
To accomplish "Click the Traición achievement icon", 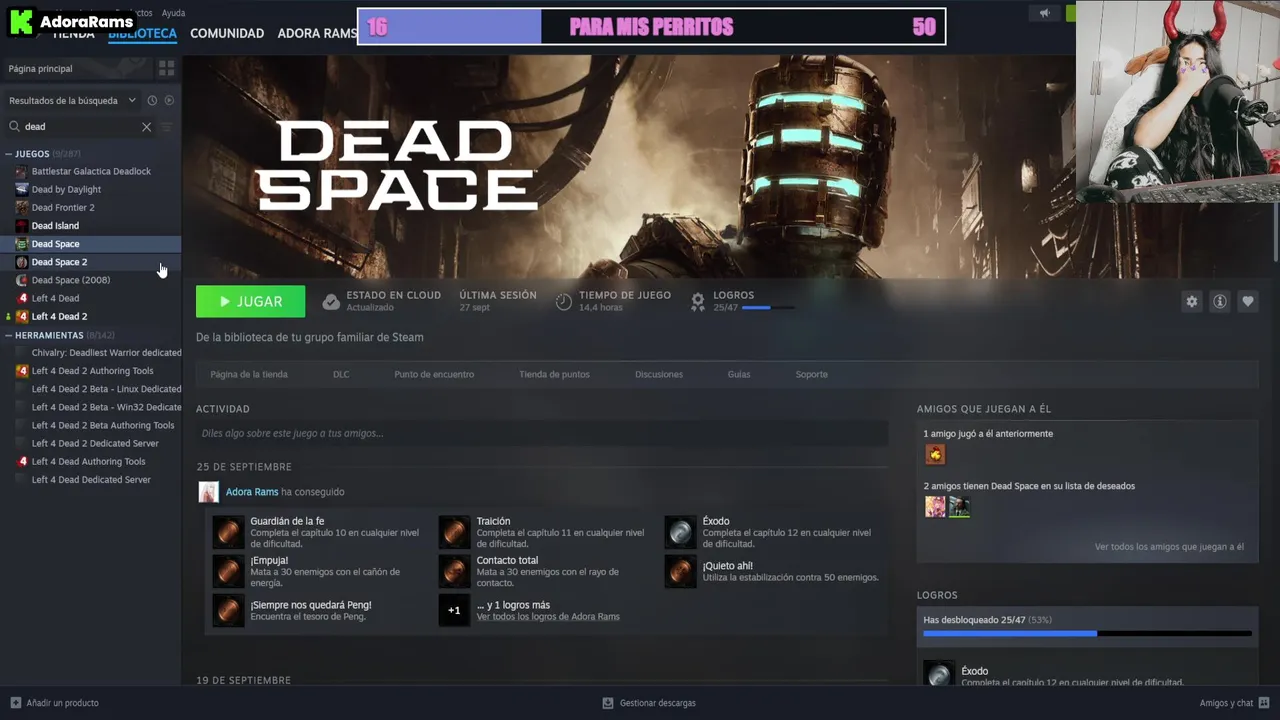I will tap(454, 532).
